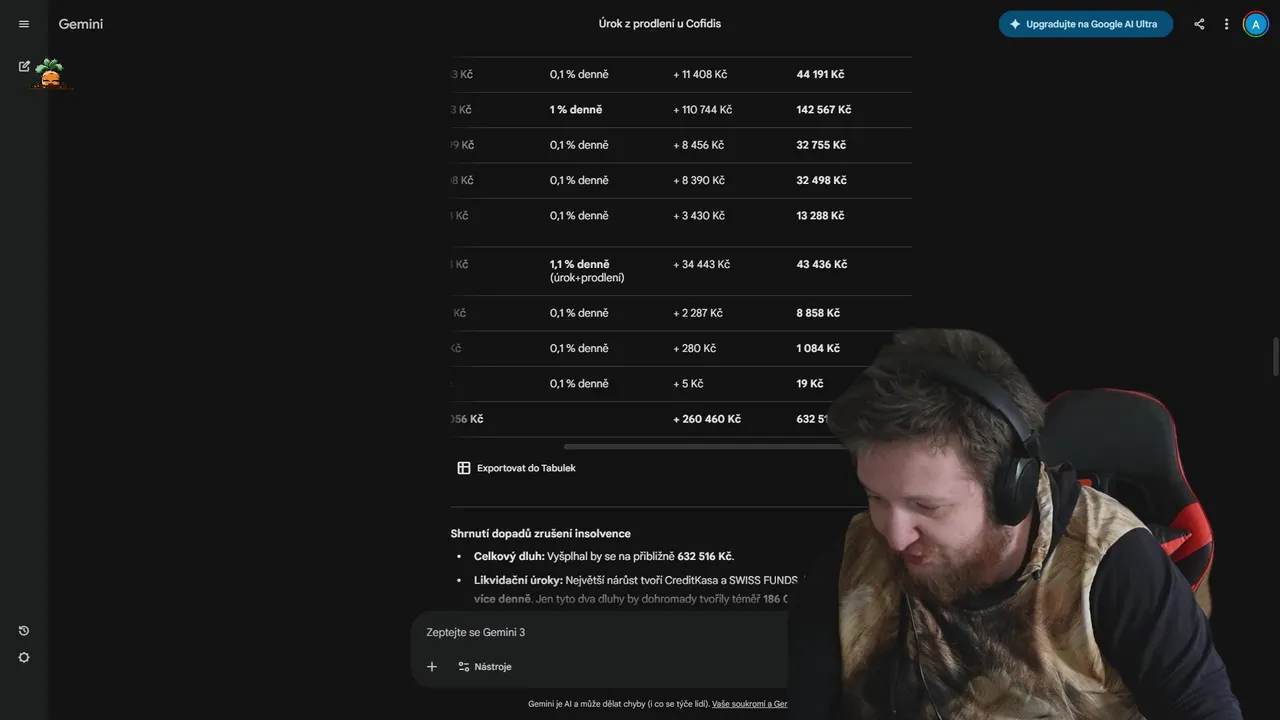Click the share conversation icon
The image size is (1280, 720).
click(x=1199, y=24)
